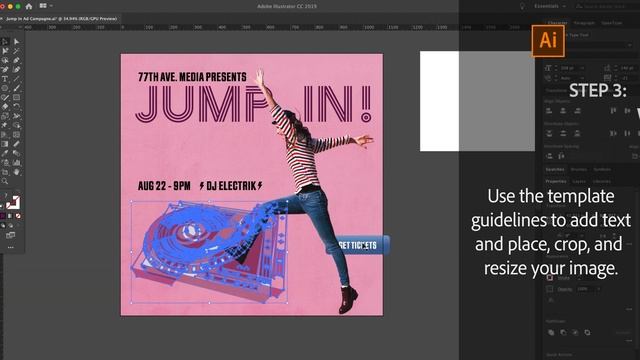The height and width of the screenshot is (360, 640).
Task: Set paint to None swatch button
Action: [x=18, y=216]
